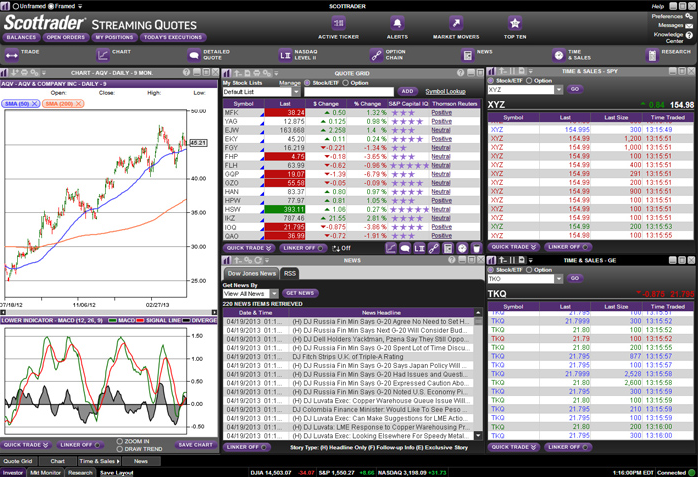Open the NASDAQ Level II window
The height and width of the screenshot is (477, 698).
(285, 55)
